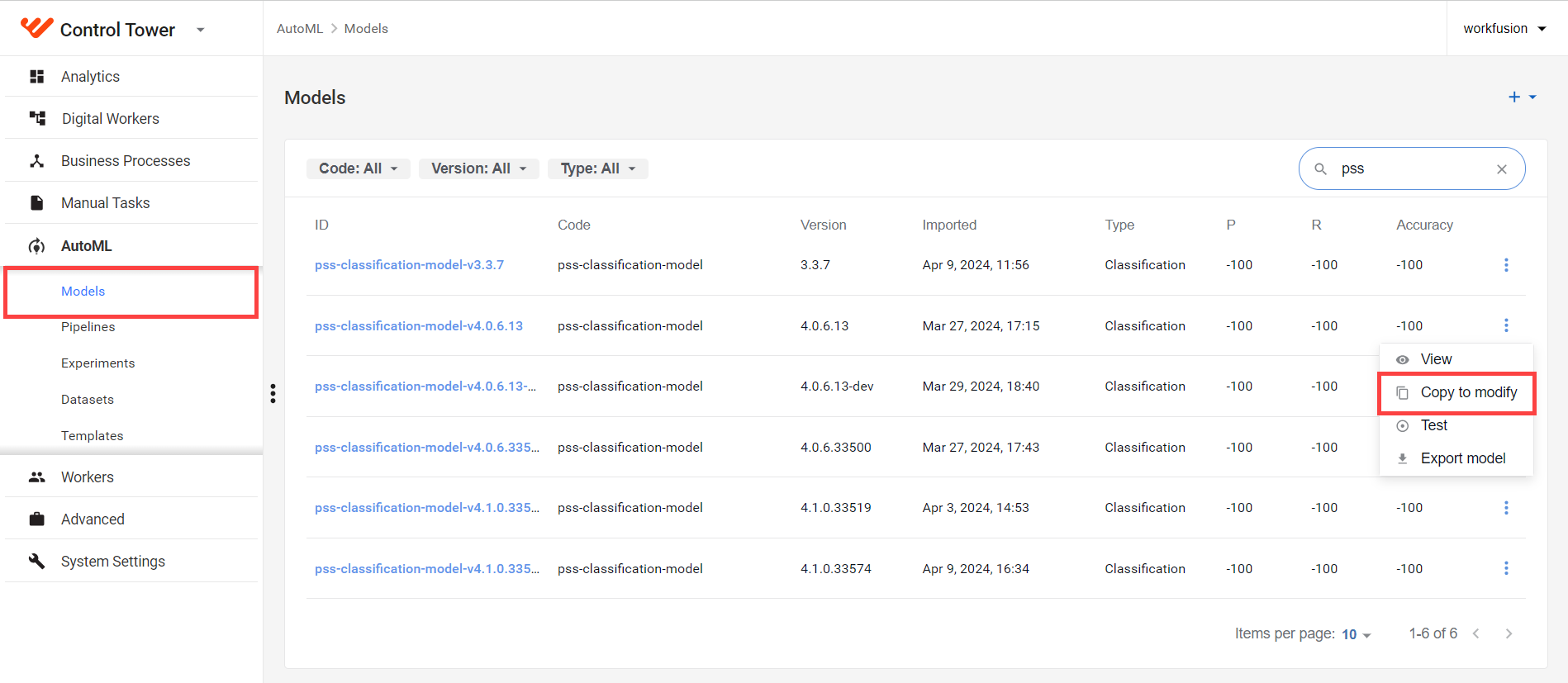The width and height of the screenshot is (1568, 683).
Task: Open Datasets in the sidebar
Action: (88, 400)
